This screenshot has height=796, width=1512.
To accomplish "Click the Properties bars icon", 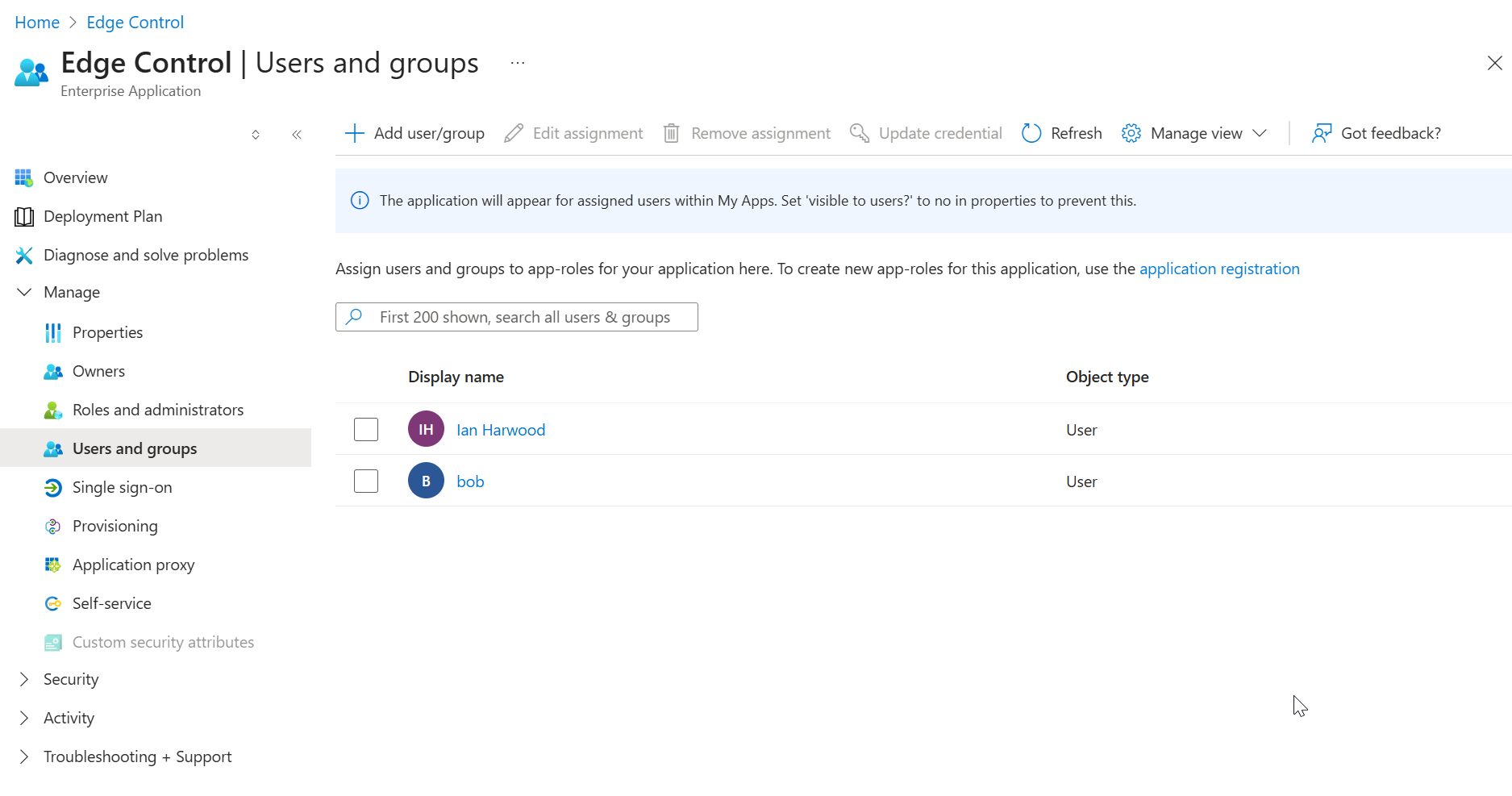I will (x=53, y=332).
